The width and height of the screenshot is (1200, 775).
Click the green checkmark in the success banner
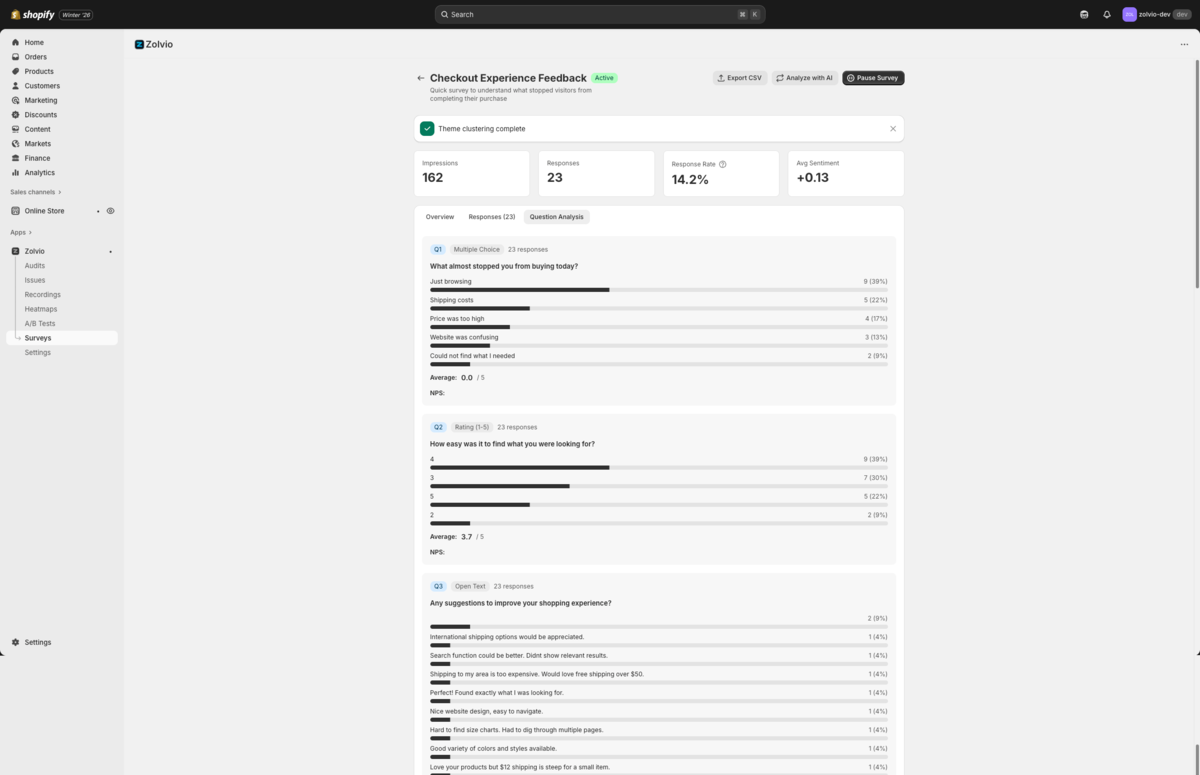pos(427,128)
